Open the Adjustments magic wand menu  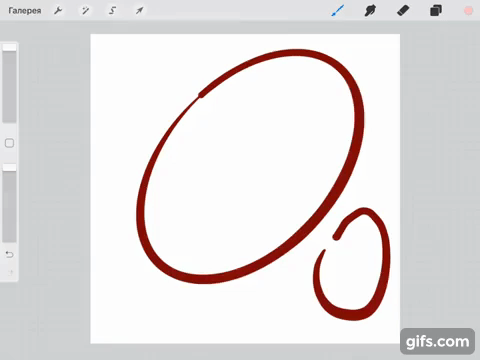[85, 11]
